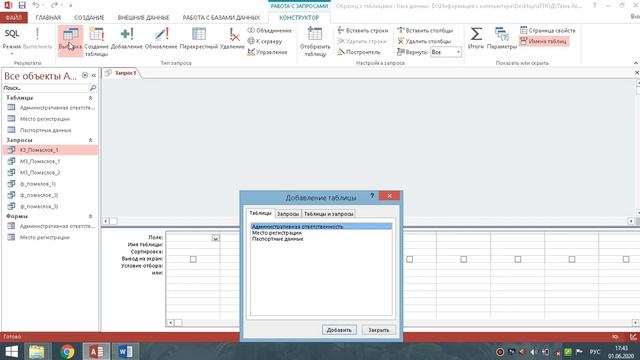Click the Поиск search field in navigation pane

(x=46, y=88)
